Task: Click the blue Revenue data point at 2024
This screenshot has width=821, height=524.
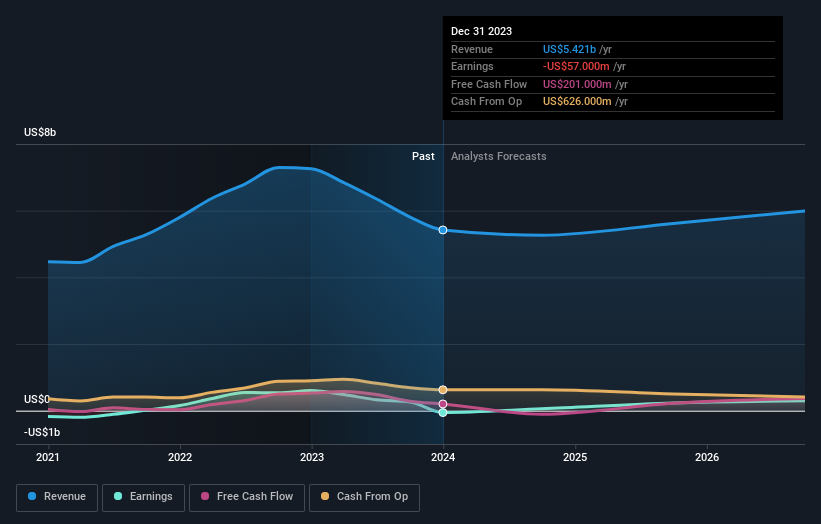Action: click(443, 230)
